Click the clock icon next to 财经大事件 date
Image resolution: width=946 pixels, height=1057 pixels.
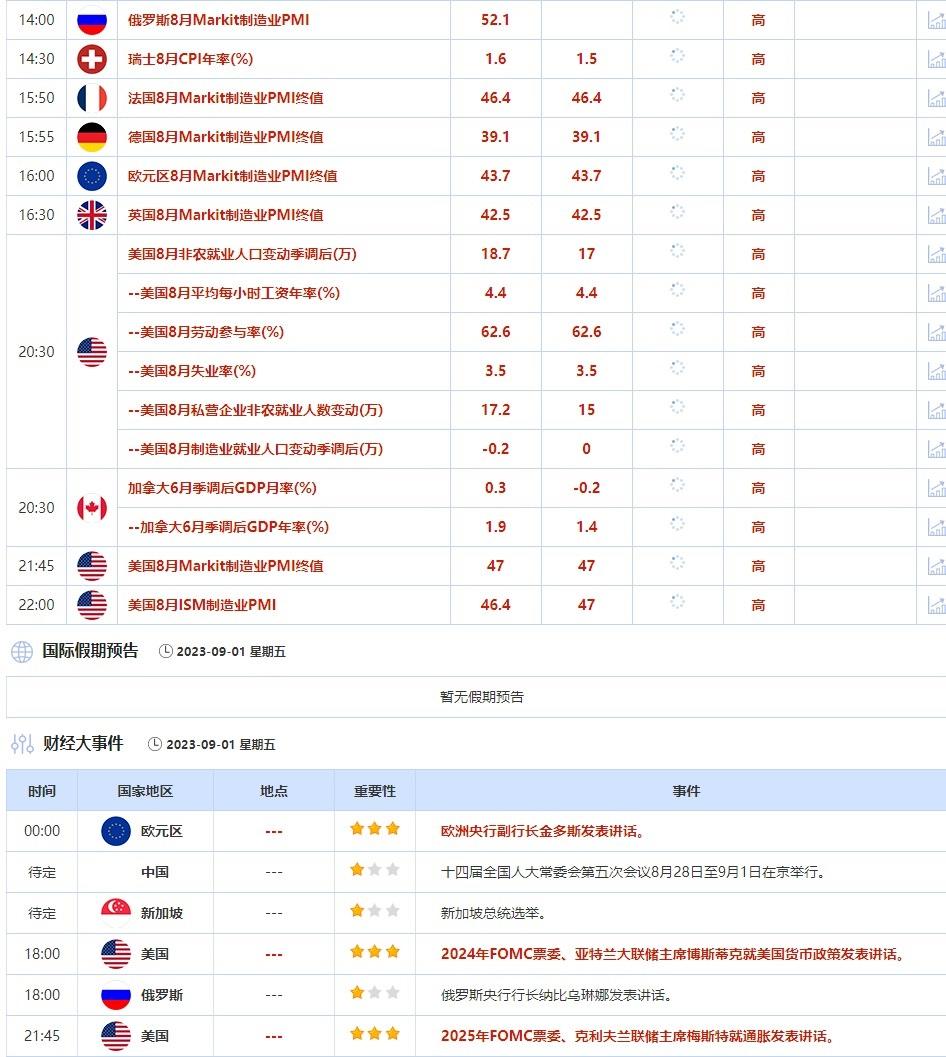click(x=156, y=744)
